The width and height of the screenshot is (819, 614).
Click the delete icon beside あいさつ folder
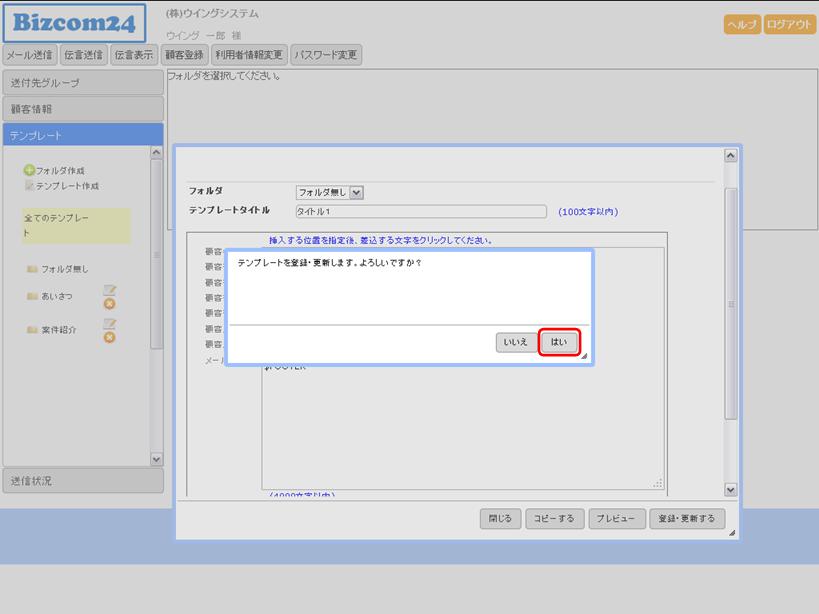[110, 303]
